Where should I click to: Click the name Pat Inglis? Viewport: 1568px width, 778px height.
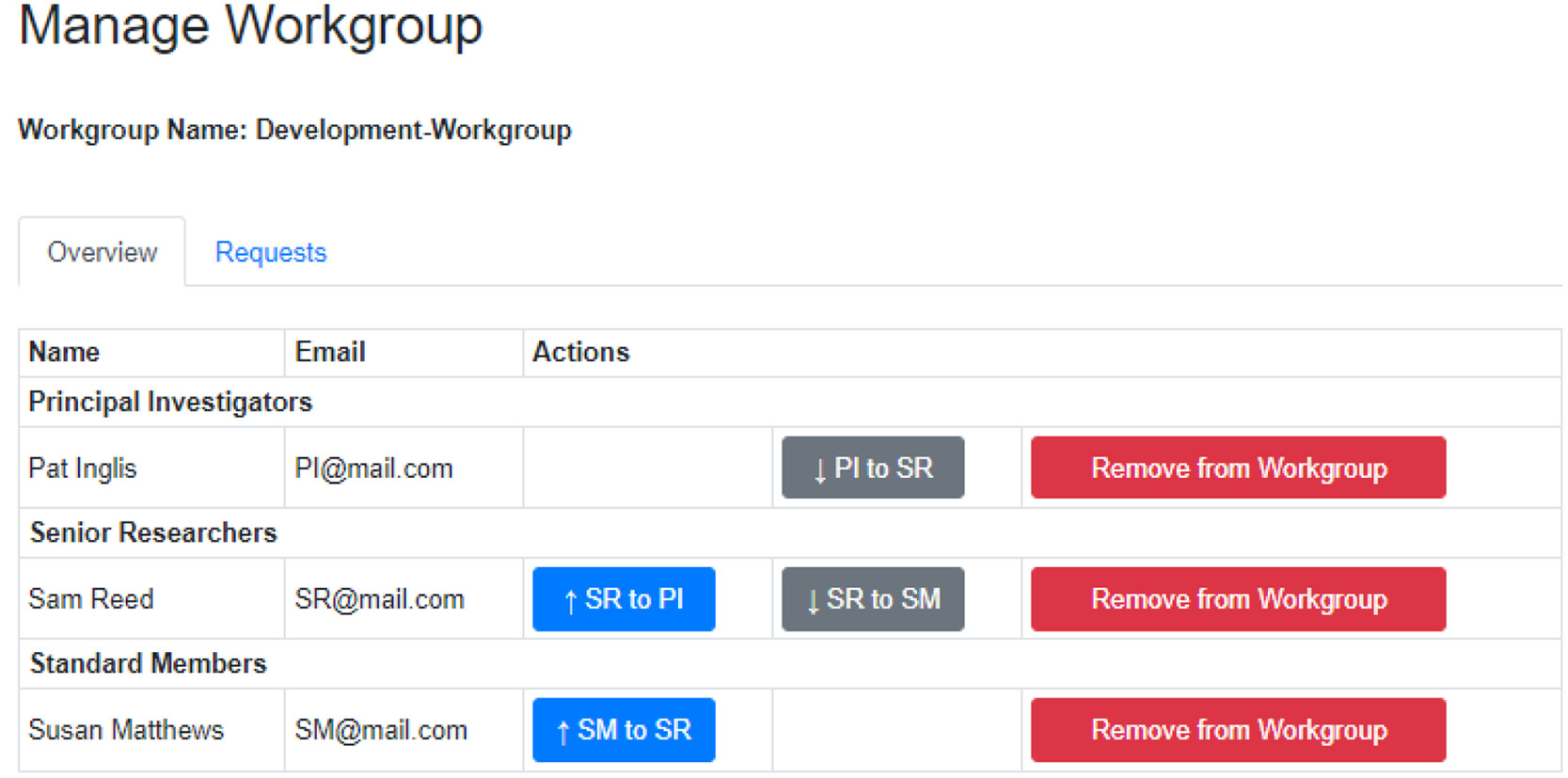click(x=83, y=468)
